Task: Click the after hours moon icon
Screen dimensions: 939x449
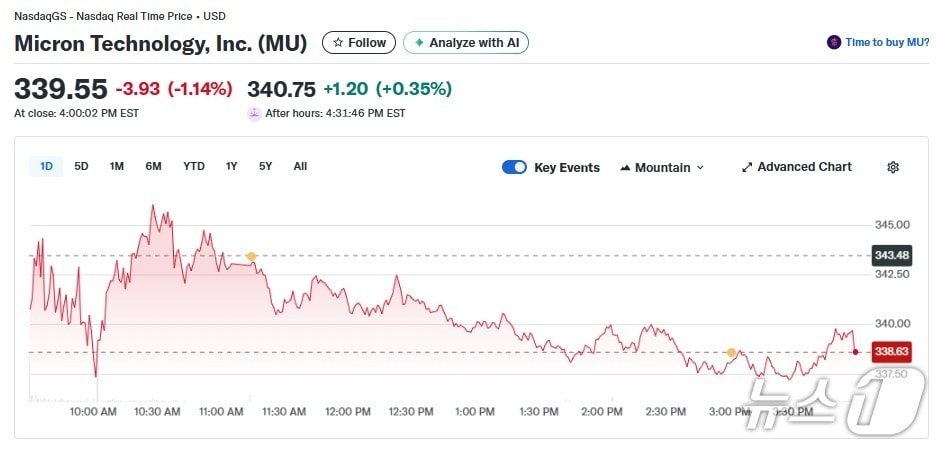Action: pos(254,113)
